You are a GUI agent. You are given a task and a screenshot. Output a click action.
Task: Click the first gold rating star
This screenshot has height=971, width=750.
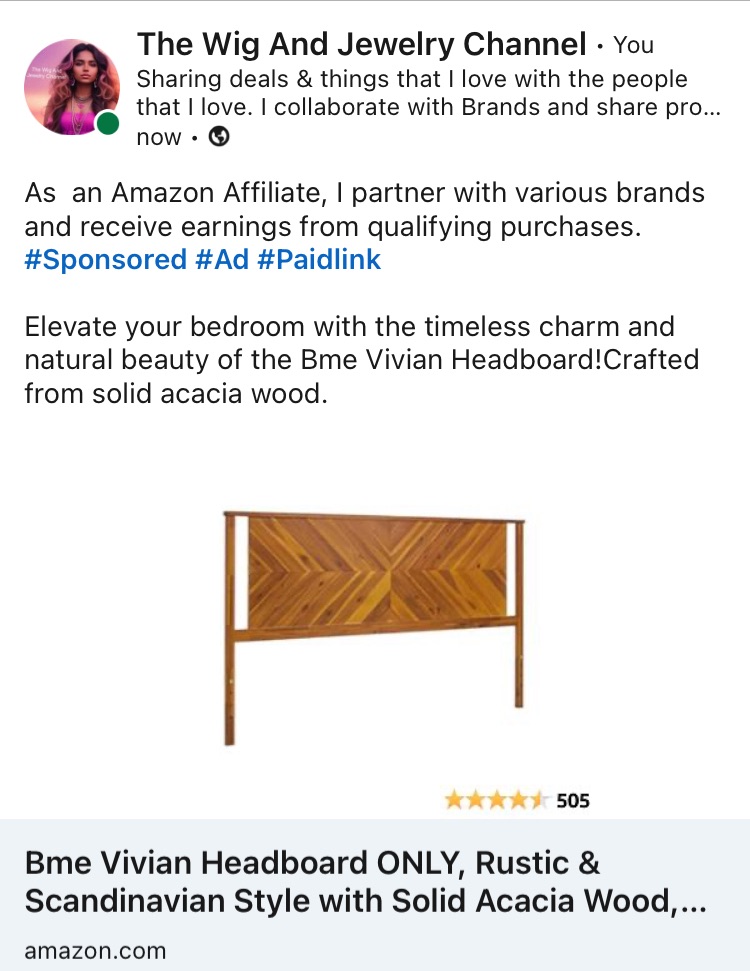pyautogui.click(x=455, y=800)
